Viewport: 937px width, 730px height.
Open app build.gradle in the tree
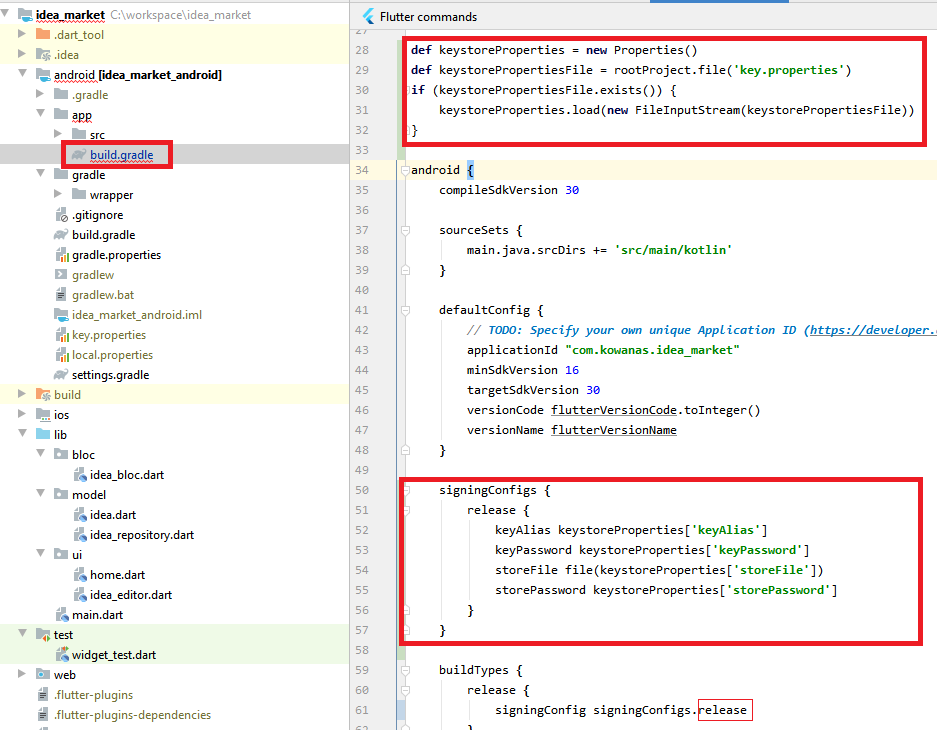point(121,155)
